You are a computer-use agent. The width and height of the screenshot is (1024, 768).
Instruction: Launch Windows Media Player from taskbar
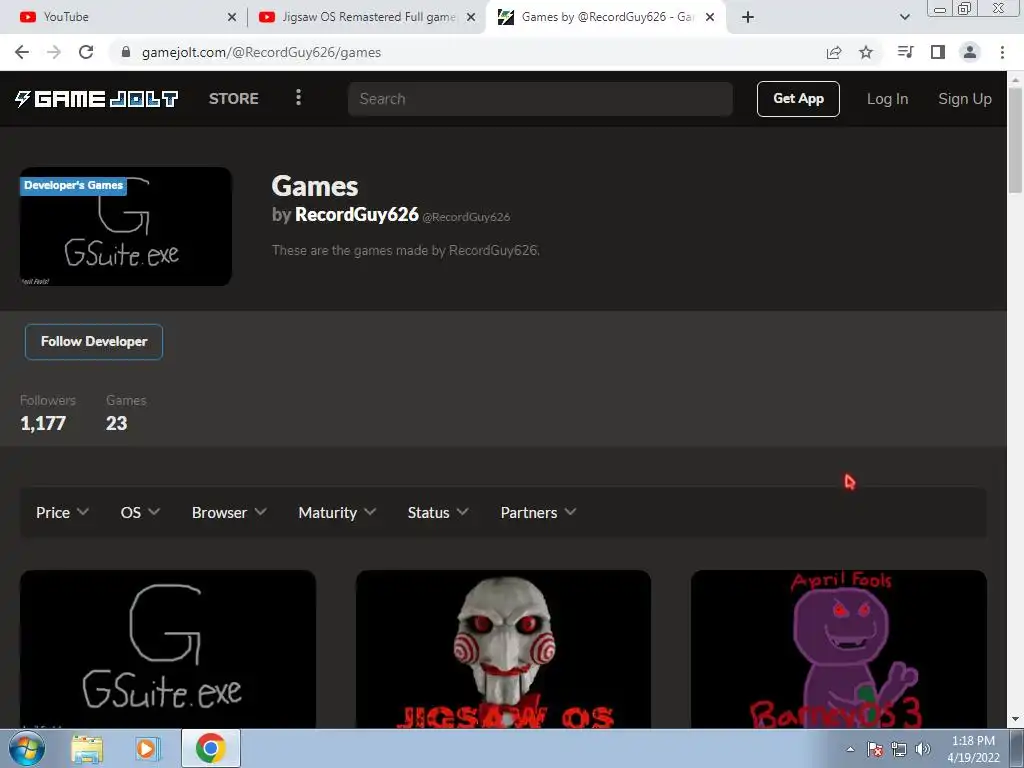pos(148,748)
